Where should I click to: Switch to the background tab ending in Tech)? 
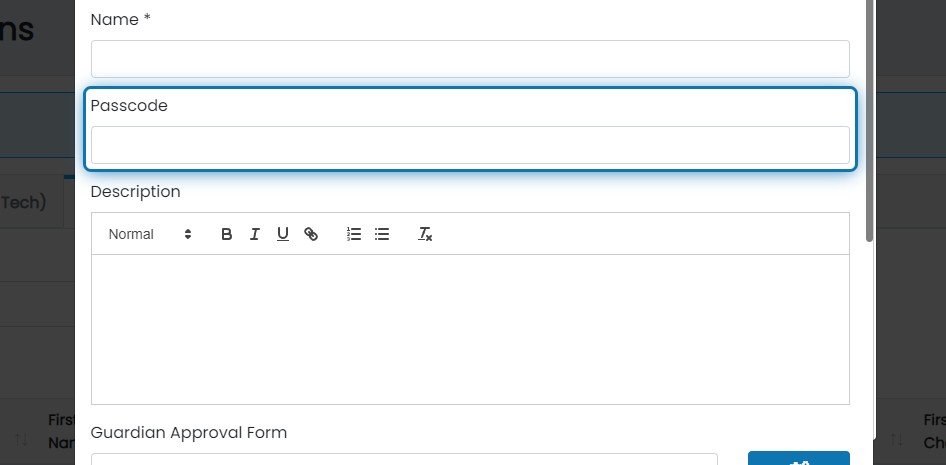(23, 202)
